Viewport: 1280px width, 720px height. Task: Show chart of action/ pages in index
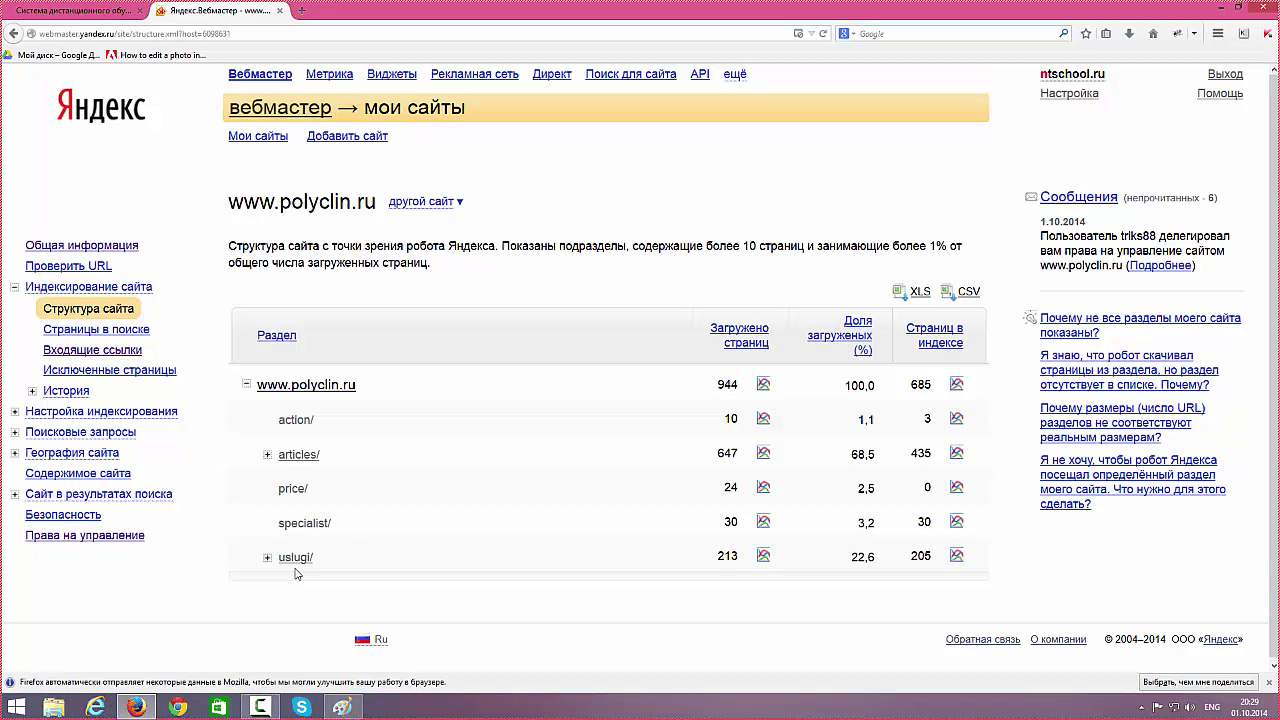pos(957,418)
